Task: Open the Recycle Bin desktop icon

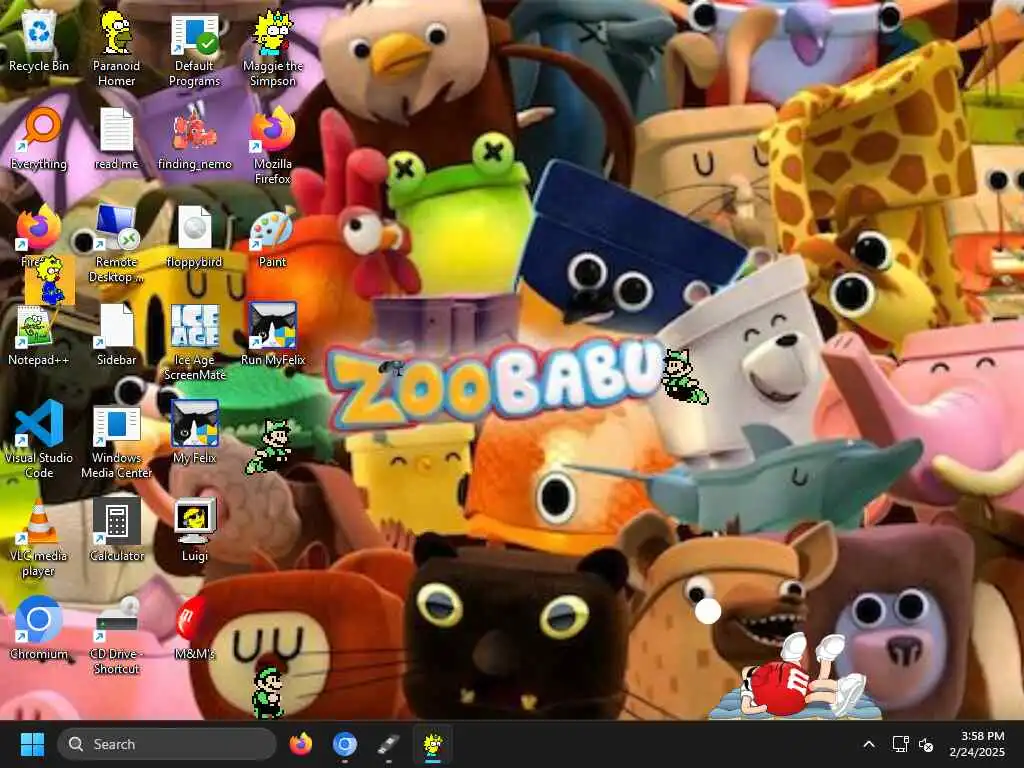Action: (x=39, y=40)
